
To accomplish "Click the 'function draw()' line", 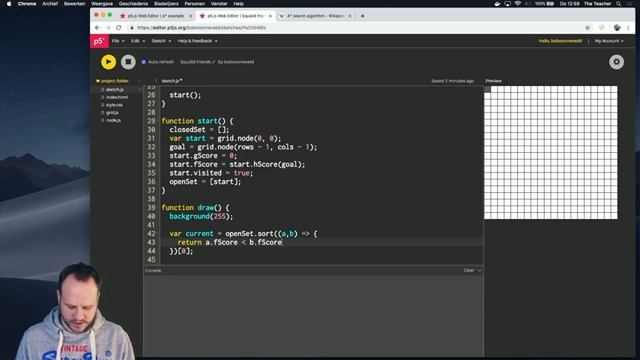I will click(x=195, y=208).
